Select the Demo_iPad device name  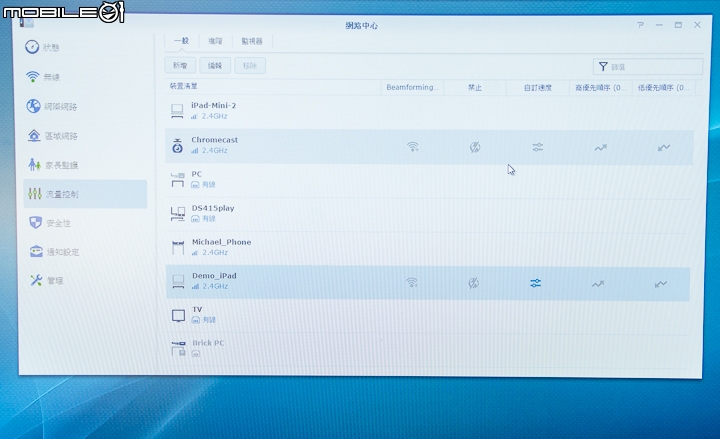tap(214, 276)
